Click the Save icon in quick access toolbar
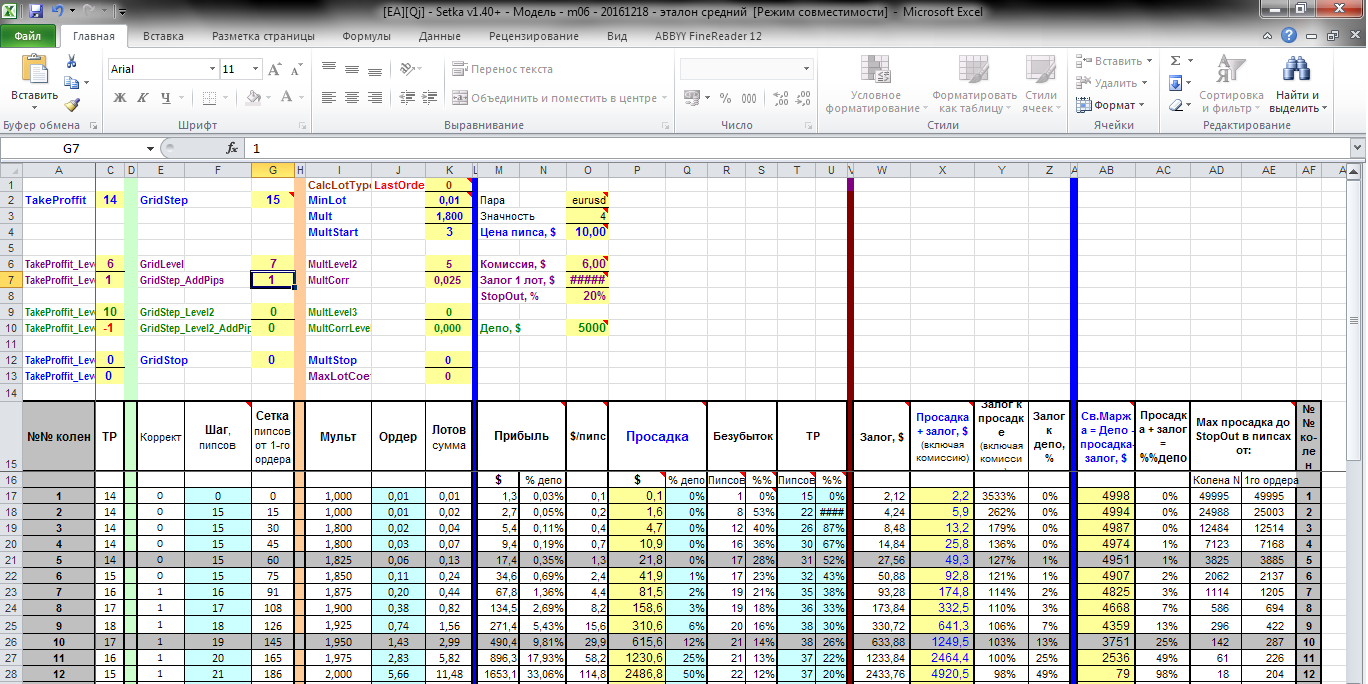Viewport: 1368px width, 684px height. 36,12
